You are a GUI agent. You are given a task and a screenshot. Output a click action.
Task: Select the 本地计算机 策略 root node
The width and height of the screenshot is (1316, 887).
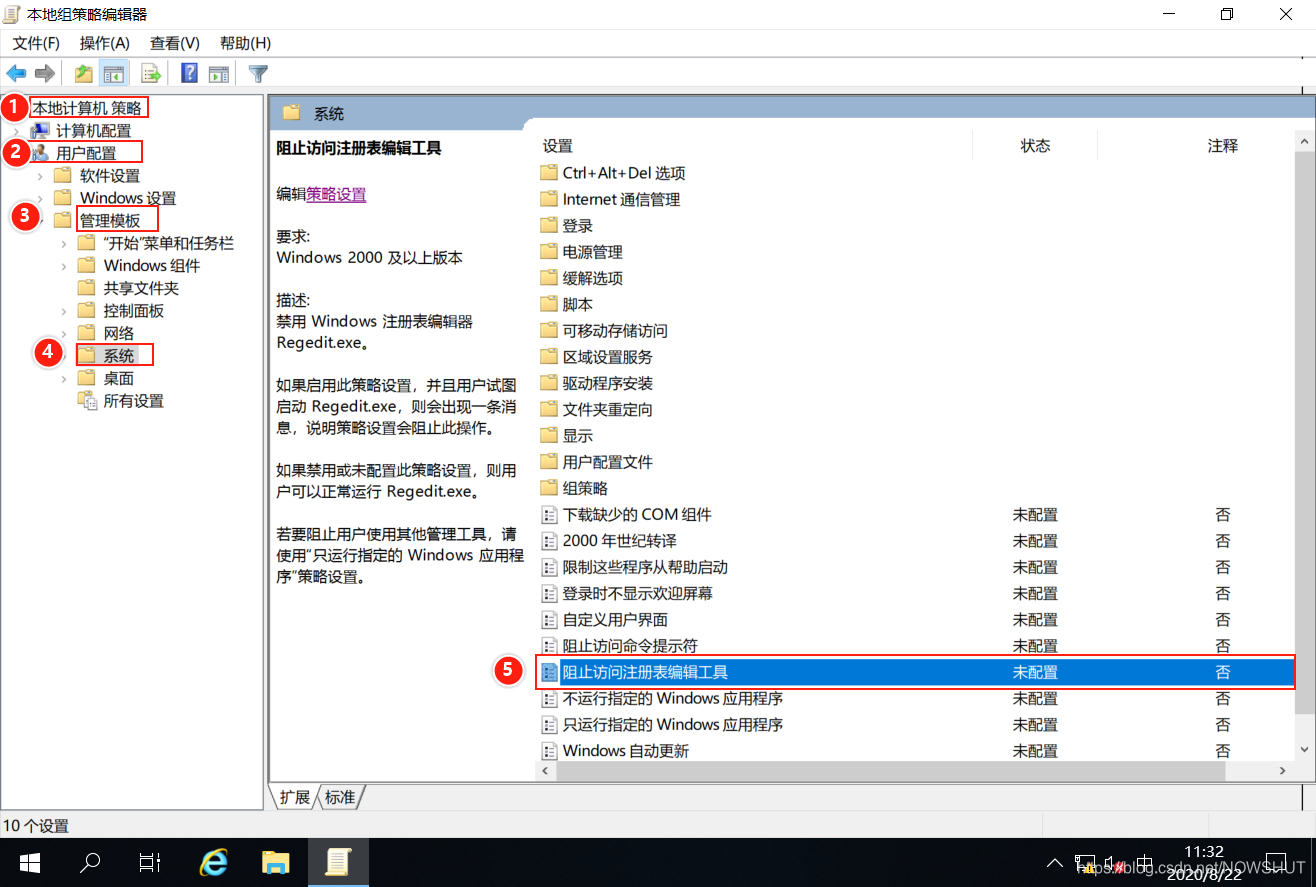(87, 108)
